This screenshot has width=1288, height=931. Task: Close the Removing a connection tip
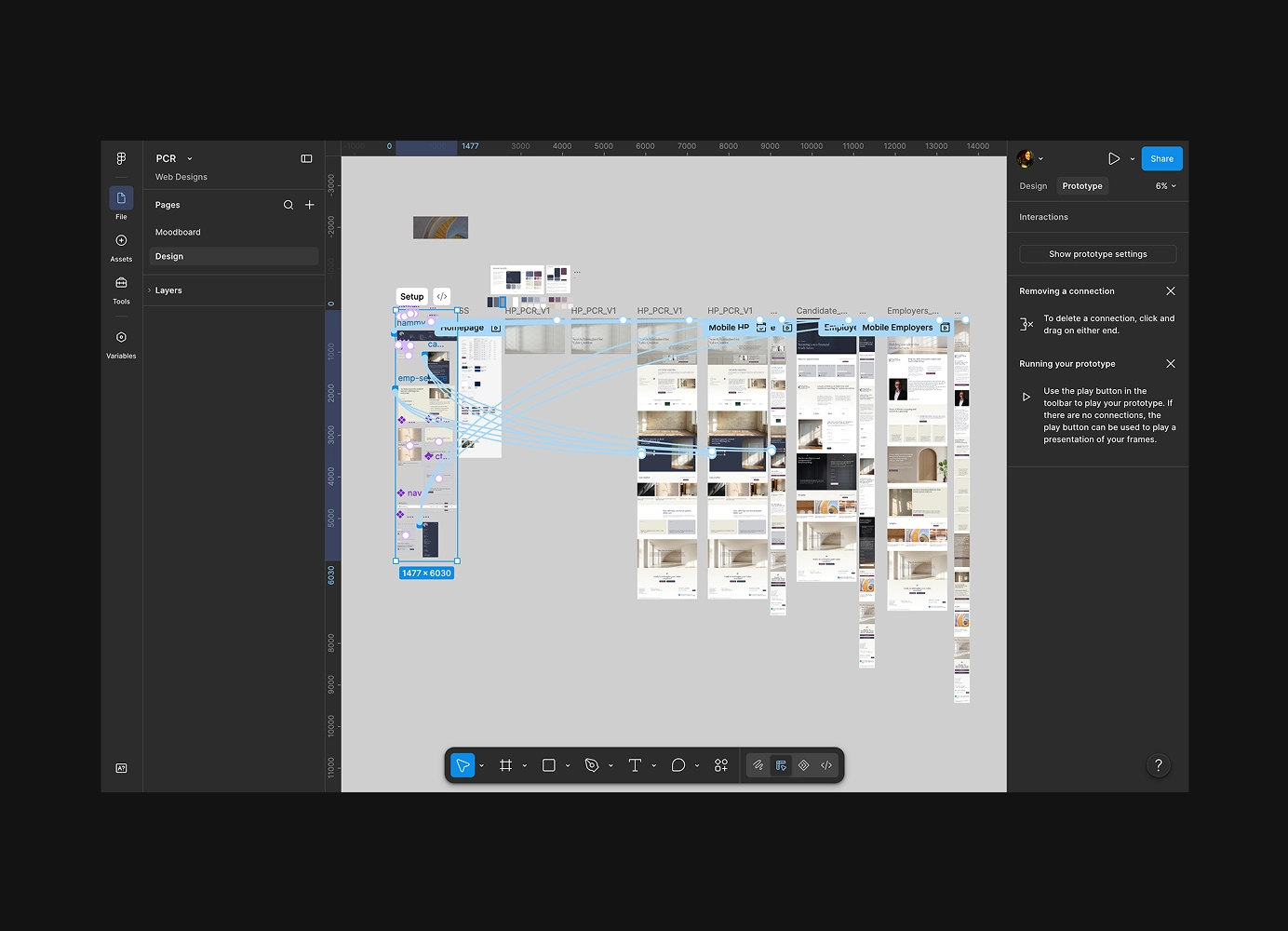click(1171, 291)
